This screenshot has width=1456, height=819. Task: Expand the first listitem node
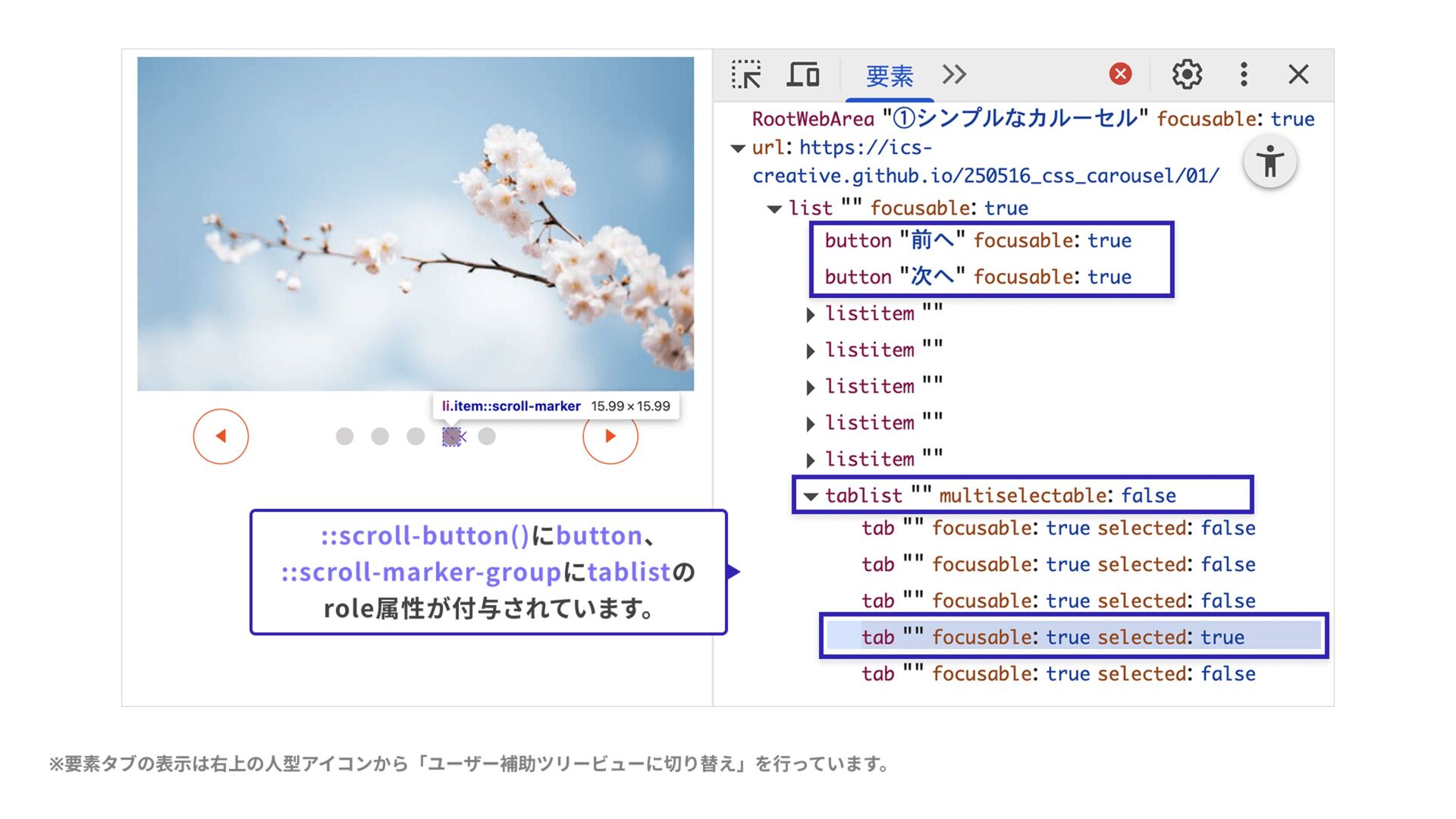pos(811,315)
